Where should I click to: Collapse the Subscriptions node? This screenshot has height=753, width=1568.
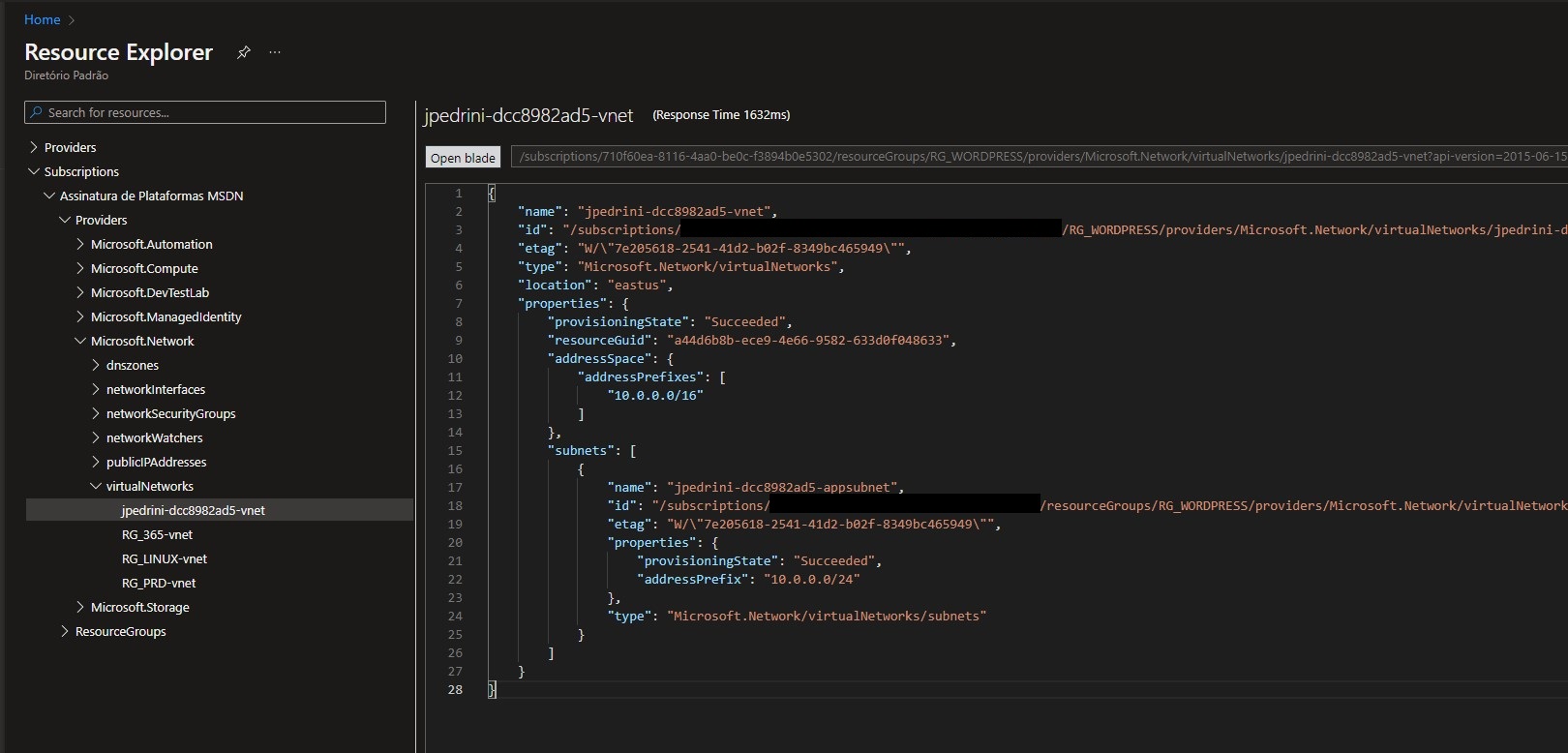pos(34,171)
